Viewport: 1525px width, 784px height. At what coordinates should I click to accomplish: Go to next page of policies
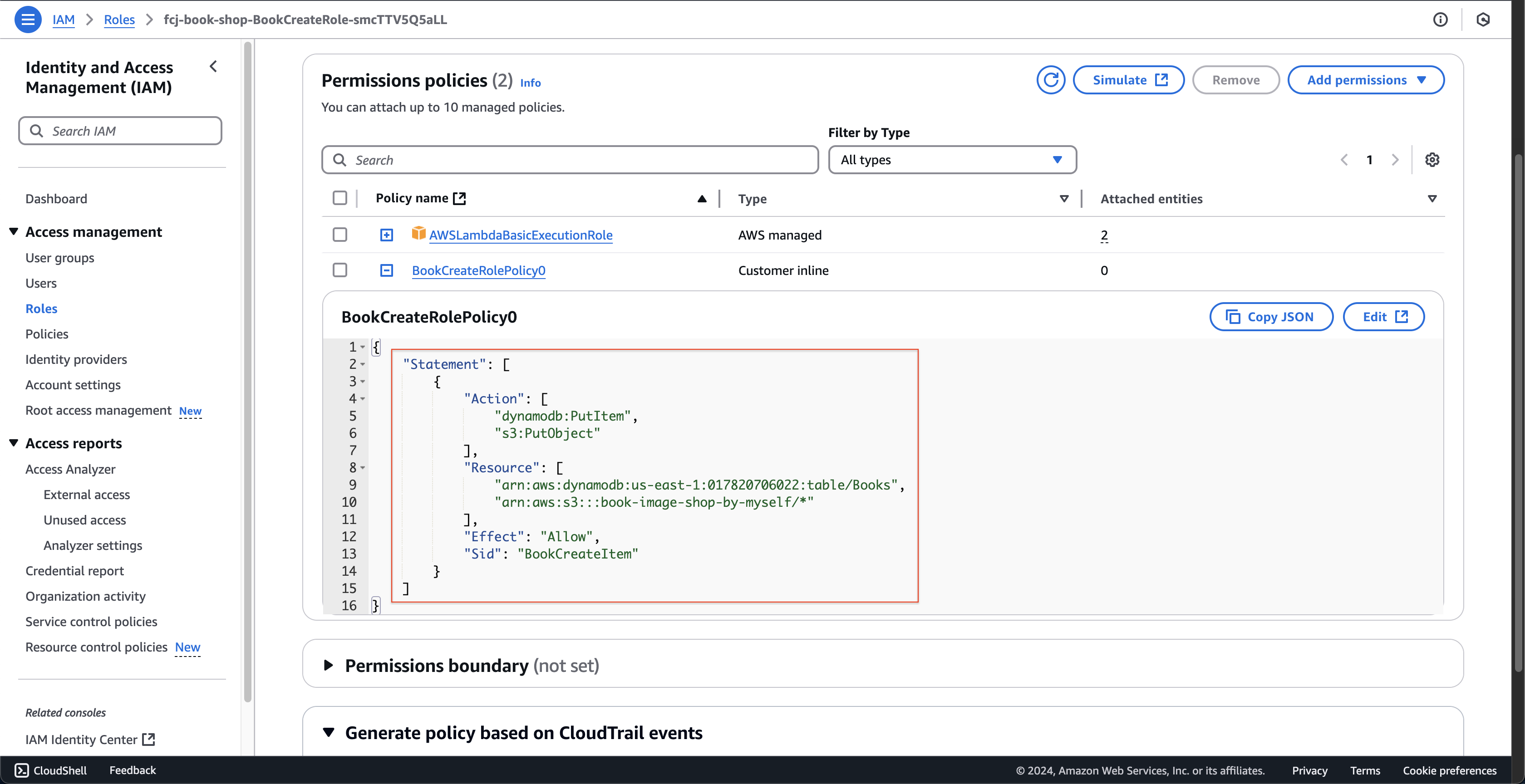(x=1395, y=160)
